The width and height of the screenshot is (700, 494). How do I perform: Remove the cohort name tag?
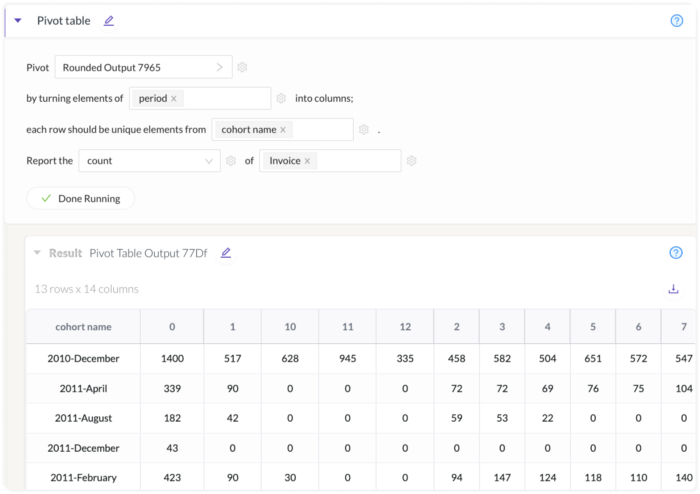[283, 130]
